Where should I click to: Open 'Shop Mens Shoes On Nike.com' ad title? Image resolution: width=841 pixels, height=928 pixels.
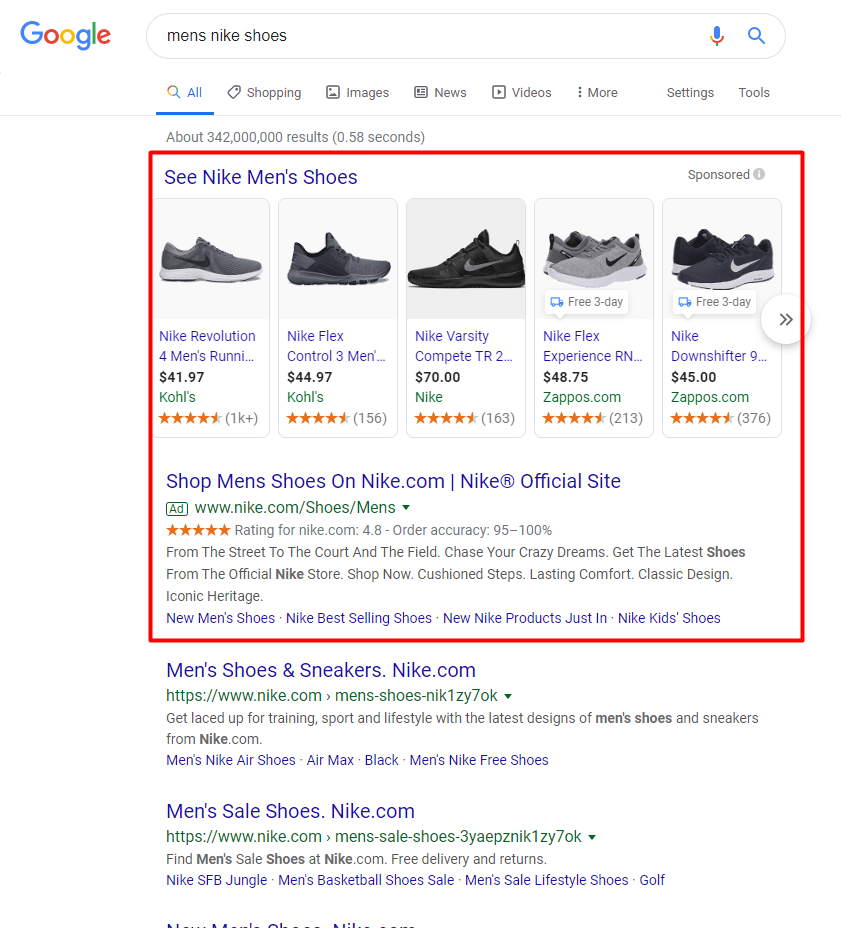pyautogui.click(x=393, y=481)
